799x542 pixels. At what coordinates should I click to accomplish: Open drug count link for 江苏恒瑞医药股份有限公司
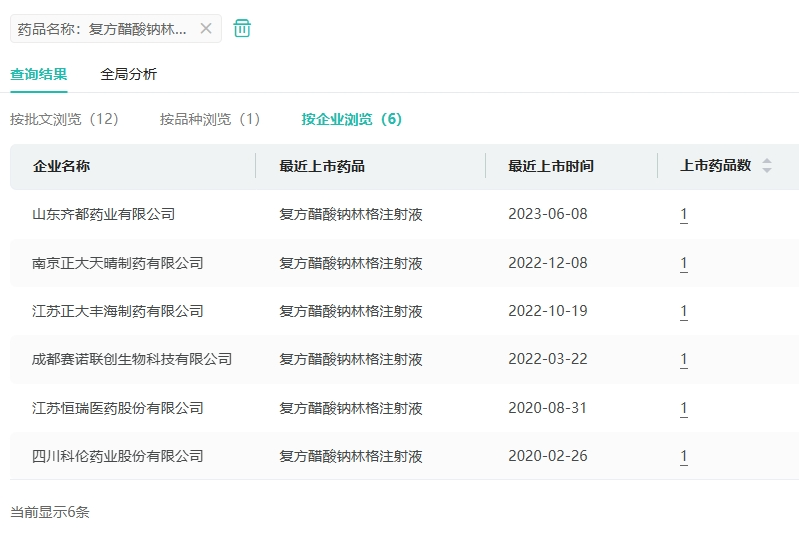pos(684,408)
